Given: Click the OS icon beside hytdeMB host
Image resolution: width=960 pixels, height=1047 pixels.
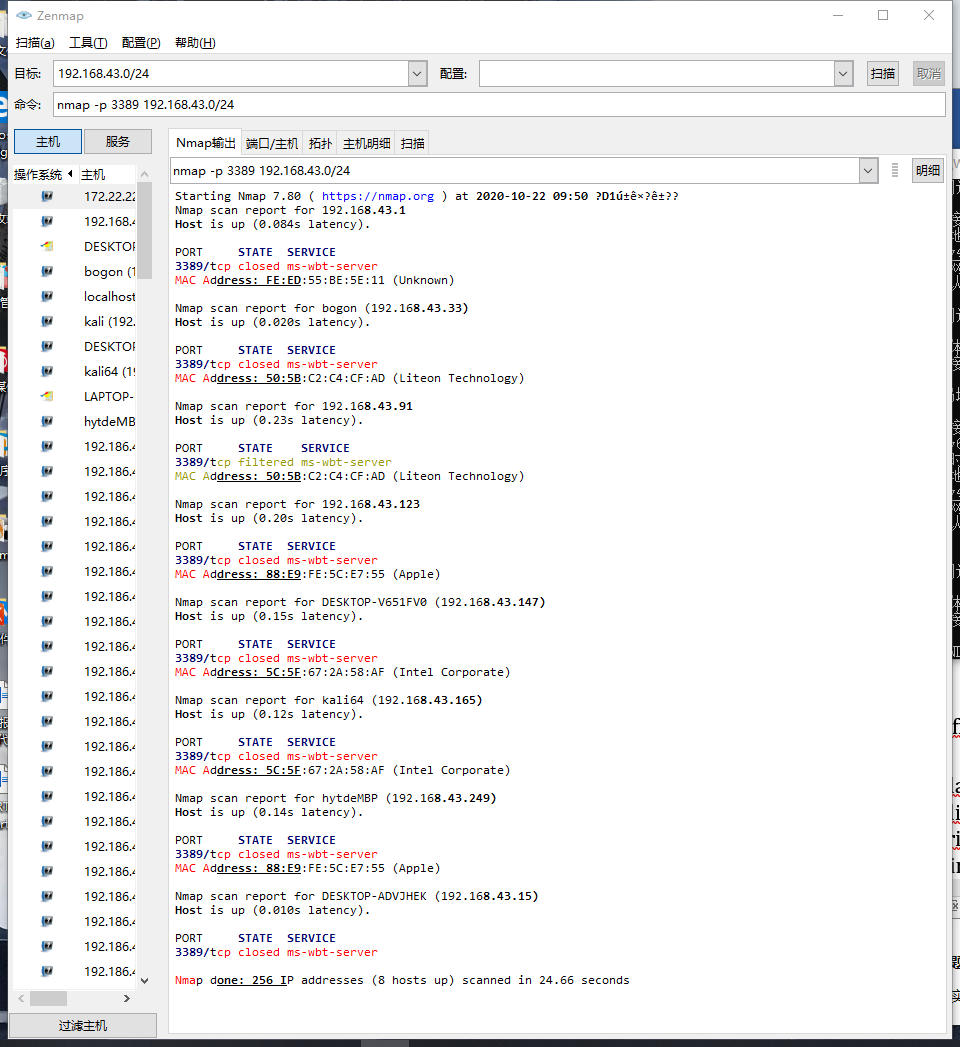Looking at the screenshot, I should (x=47, y=421).
